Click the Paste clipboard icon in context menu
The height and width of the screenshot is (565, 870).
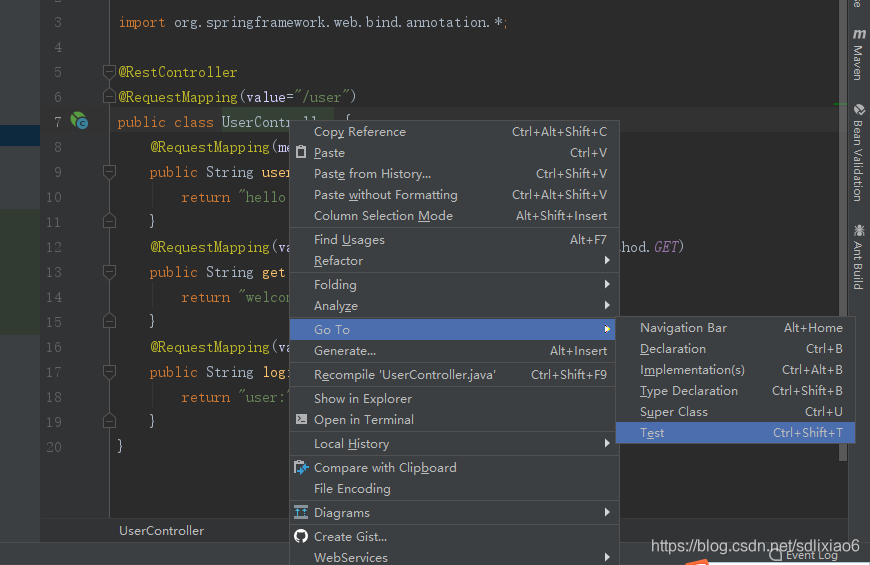(x=301, y=152)
